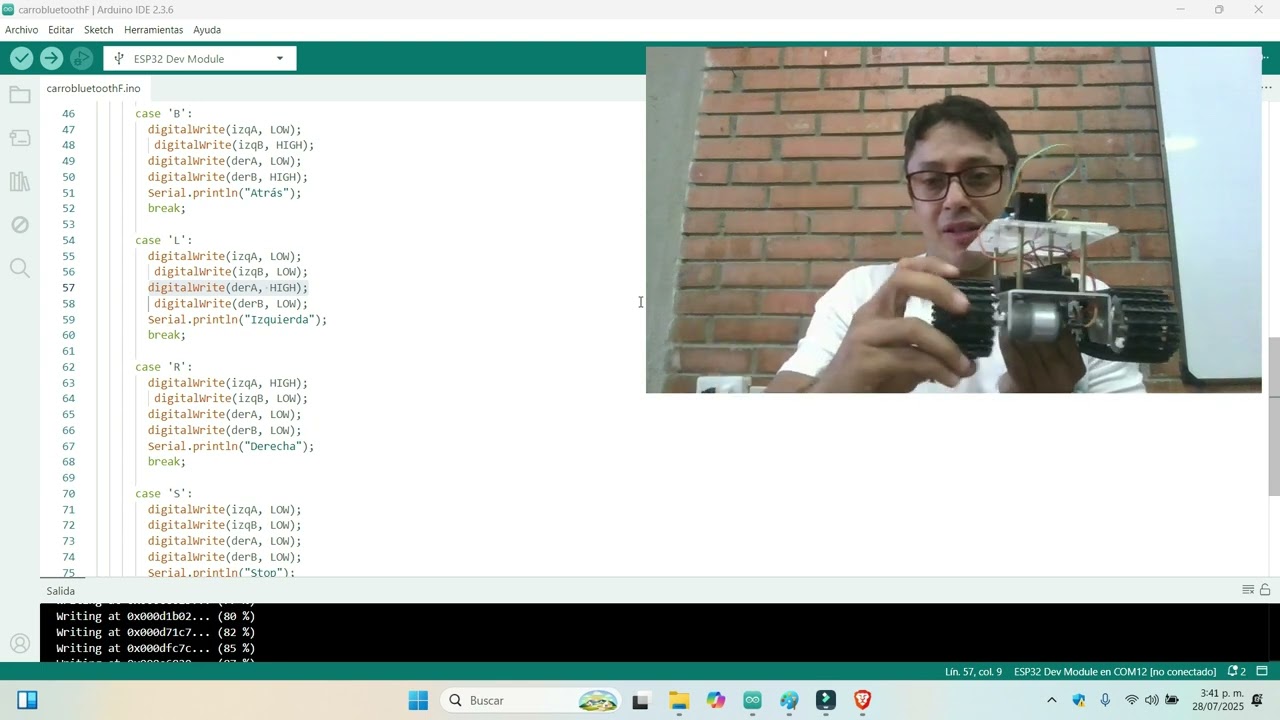Open the widgets panel icon on taskbar
The image size is (1280, 720).
[x=27, y=700]
